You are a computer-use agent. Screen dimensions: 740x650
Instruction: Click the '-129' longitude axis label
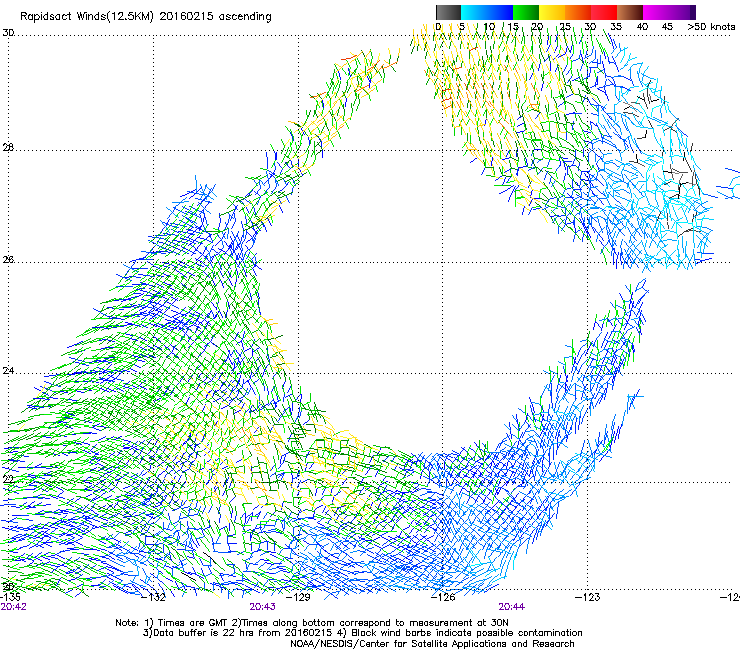pos(298,597)
